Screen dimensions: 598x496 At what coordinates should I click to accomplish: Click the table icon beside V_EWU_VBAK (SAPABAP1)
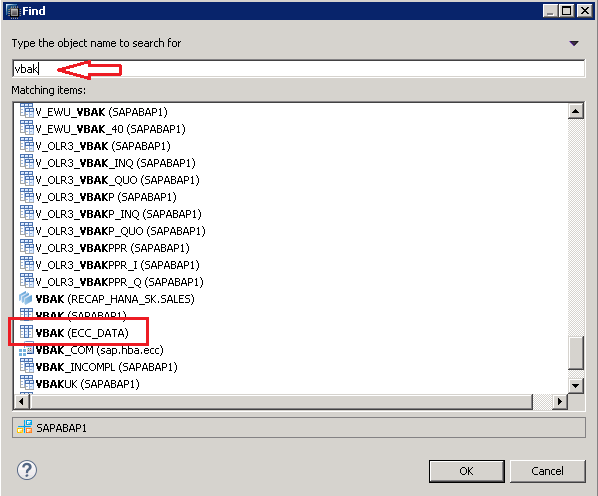(x=27, y=111)
